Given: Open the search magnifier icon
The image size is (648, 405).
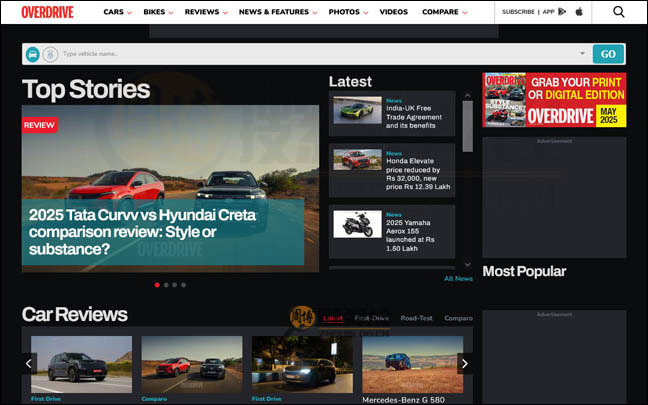Looking at the screenshot, I should click(x=618, y=12).
